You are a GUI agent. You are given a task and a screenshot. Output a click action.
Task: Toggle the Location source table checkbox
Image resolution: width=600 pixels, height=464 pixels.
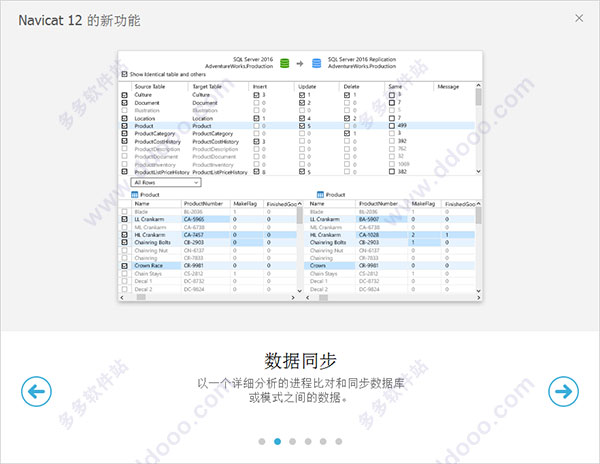point(124,119)
